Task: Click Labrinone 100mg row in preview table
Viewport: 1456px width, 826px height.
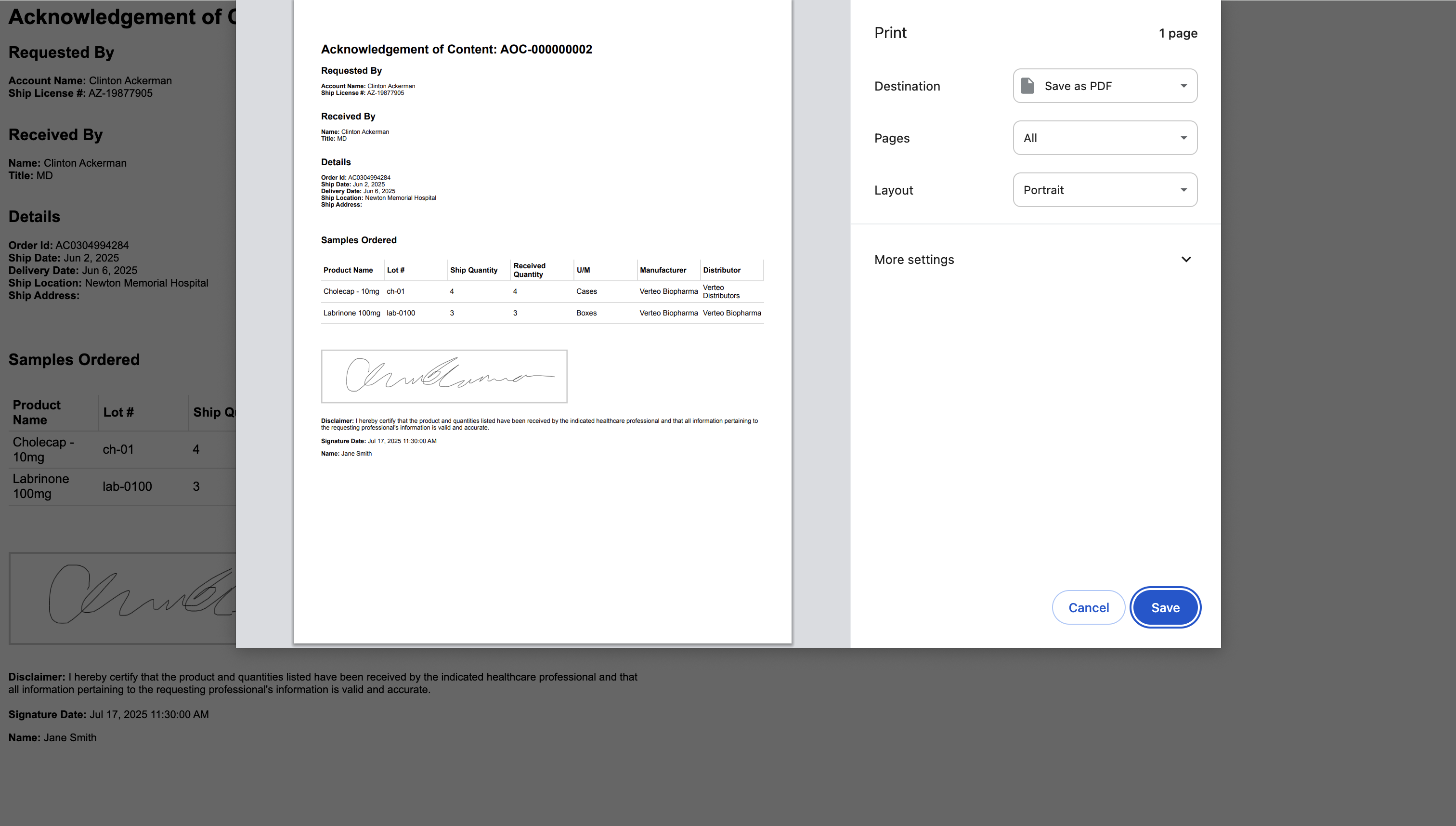Action: pyautogui.click(x=351, y=313)
